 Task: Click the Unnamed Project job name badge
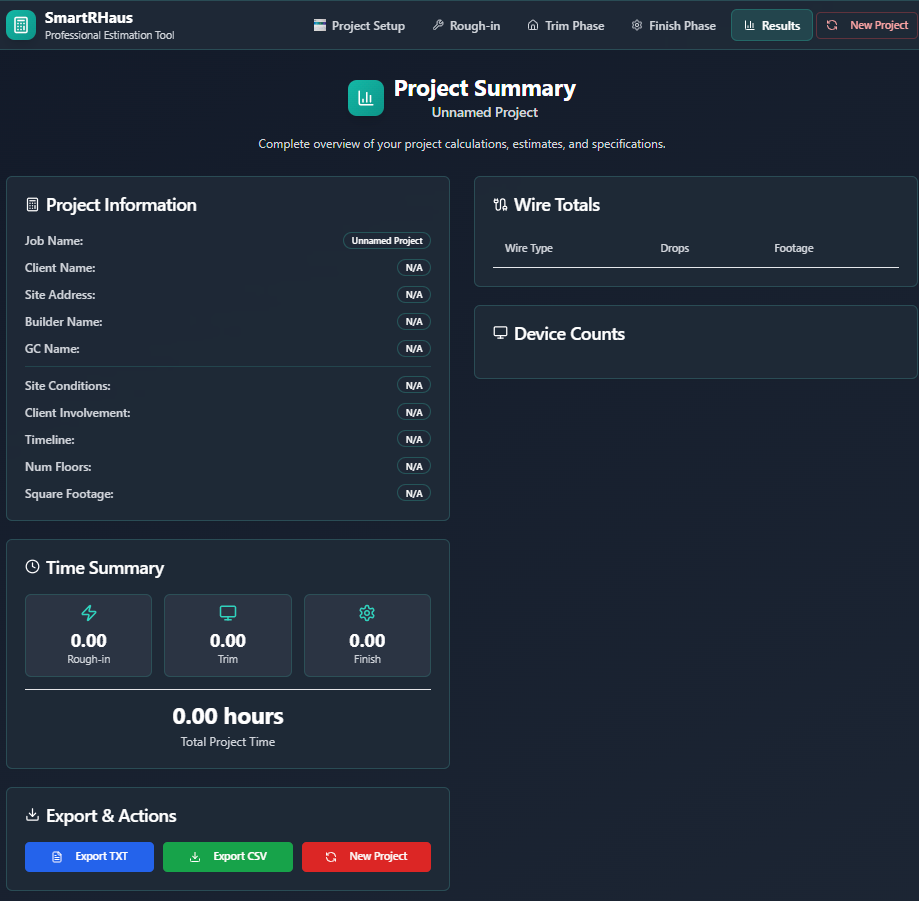tap(387, 241)
